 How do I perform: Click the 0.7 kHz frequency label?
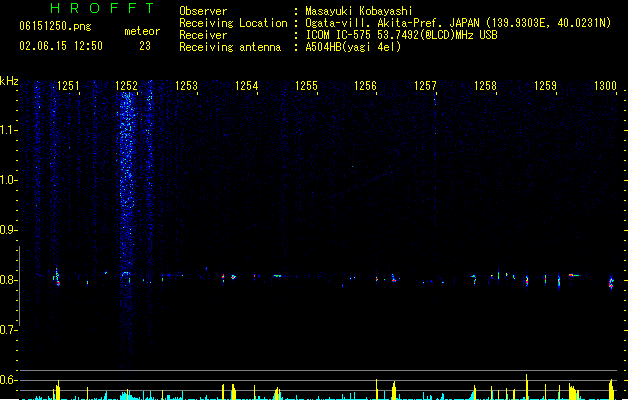(x=9, y=330)
